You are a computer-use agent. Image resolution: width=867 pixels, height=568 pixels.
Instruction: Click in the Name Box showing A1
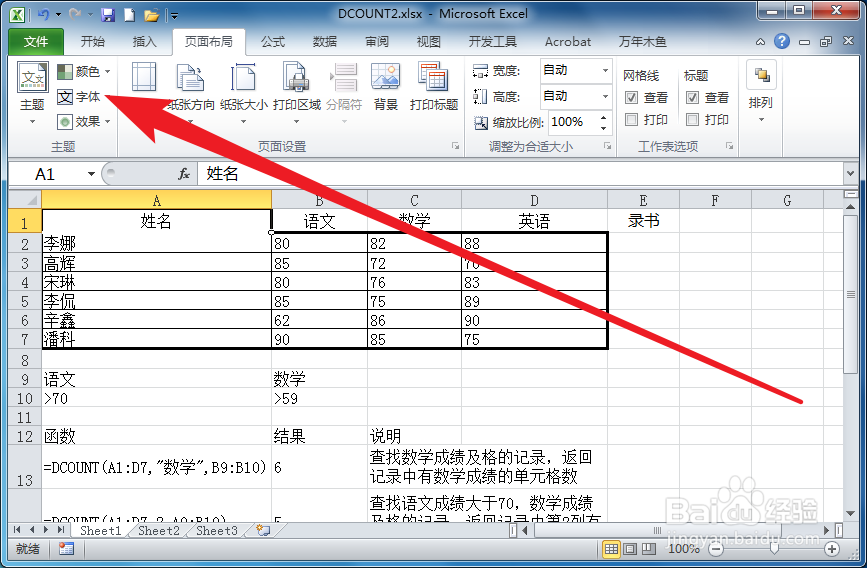tap(47, 174)
